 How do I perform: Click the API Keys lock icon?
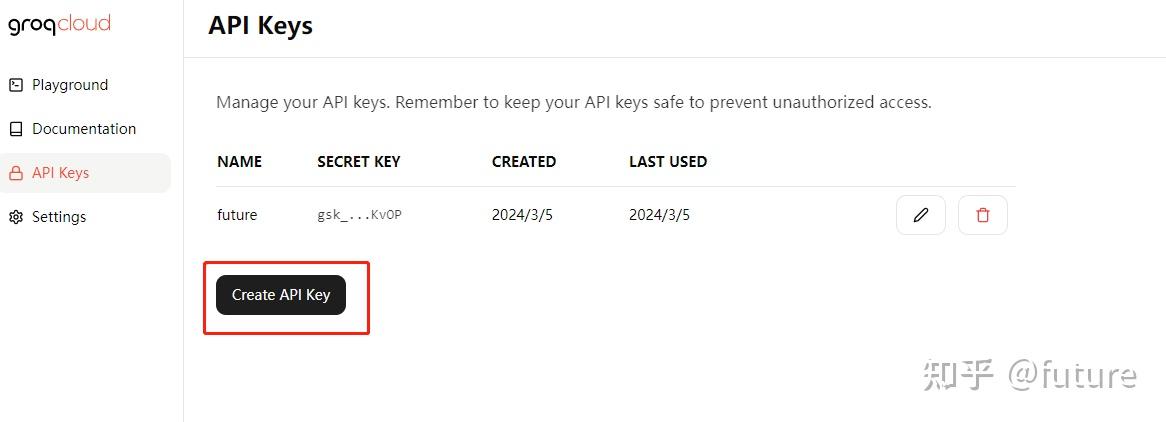click(16, 173)
